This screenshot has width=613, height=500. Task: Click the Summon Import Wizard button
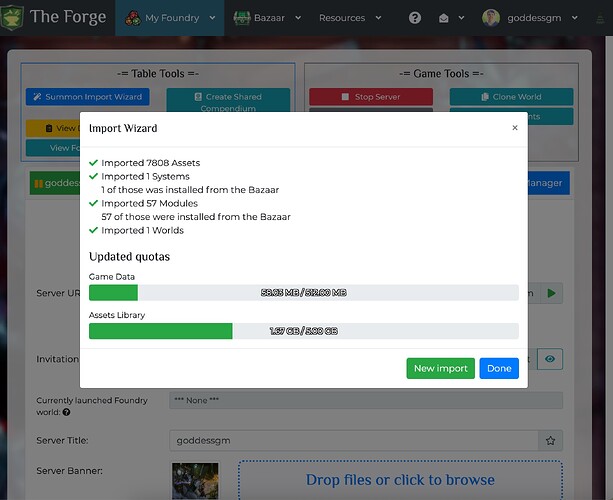tap(86, 97)
